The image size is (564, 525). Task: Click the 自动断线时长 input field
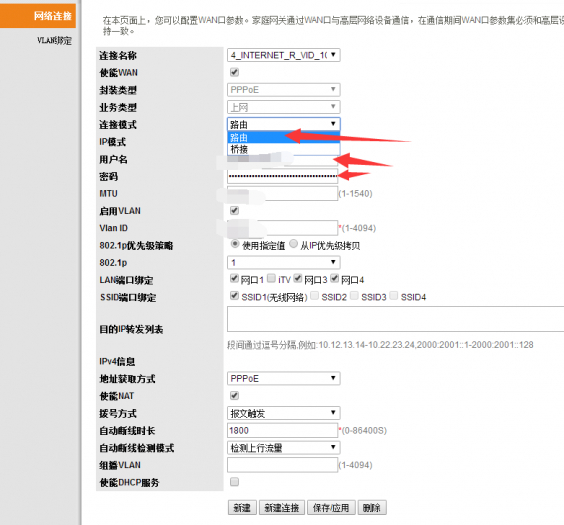tap(282, 430)
